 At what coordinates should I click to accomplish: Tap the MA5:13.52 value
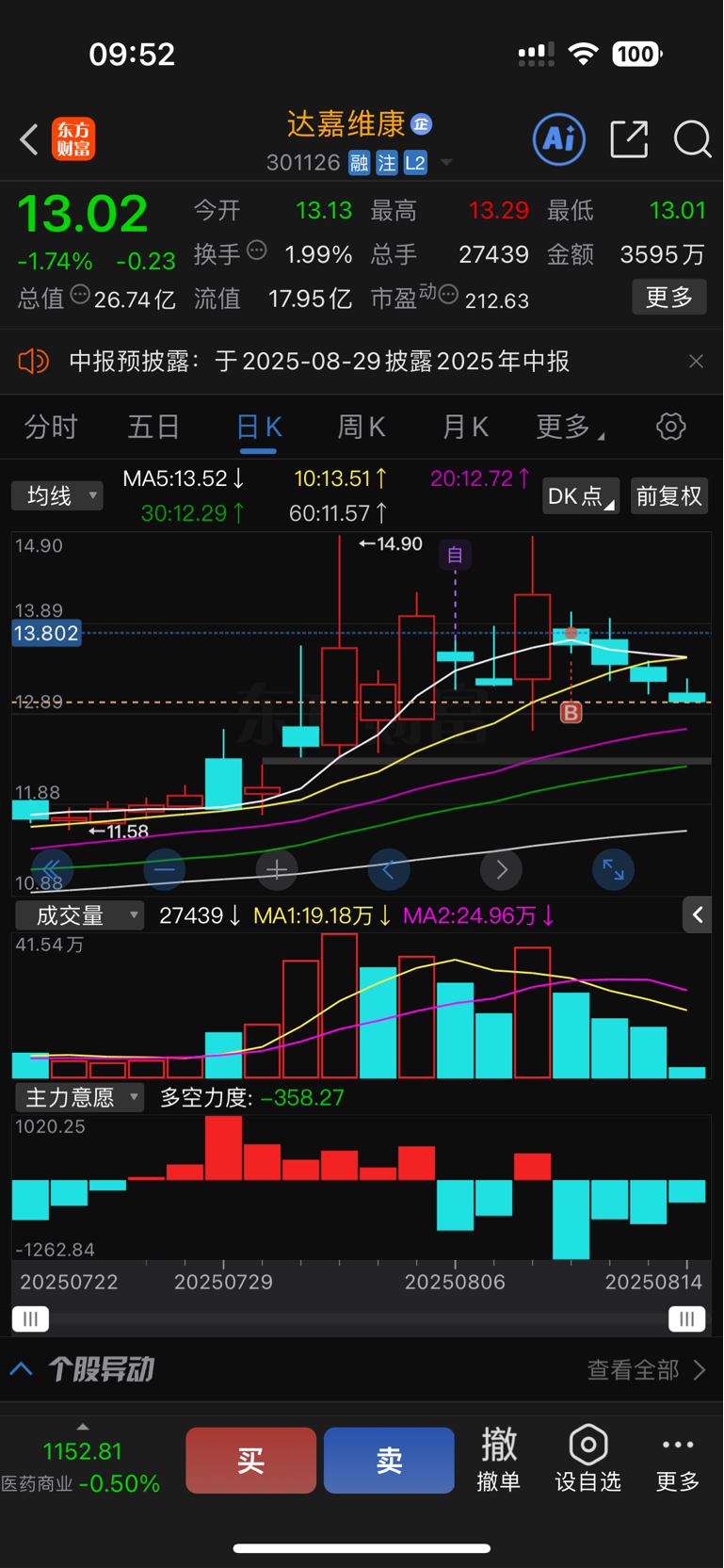pyautogui.click(x=184, y=478)
